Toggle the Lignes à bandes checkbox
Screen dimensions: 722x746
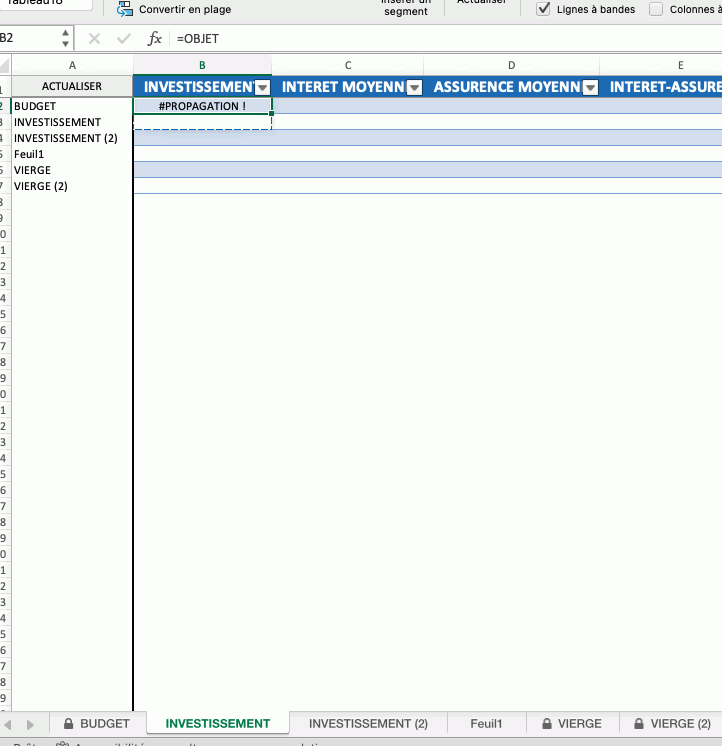coord(544,9)
